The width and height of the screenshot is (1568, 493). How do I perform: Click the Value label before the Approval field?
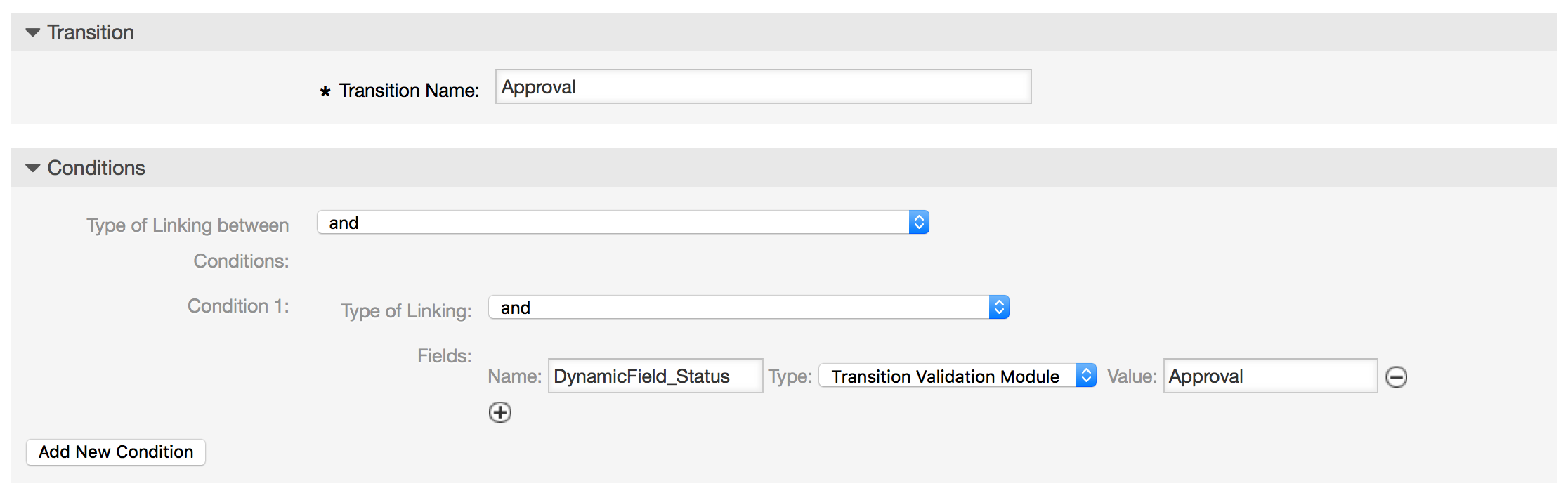[x=1132, y=376]
